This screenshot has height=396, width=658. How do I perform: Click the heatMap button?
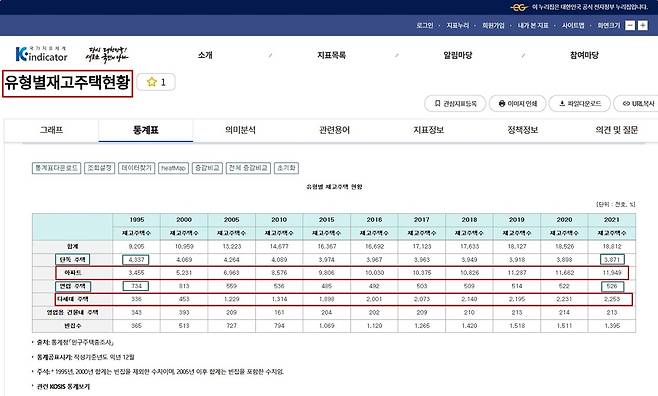click(174, 168)
